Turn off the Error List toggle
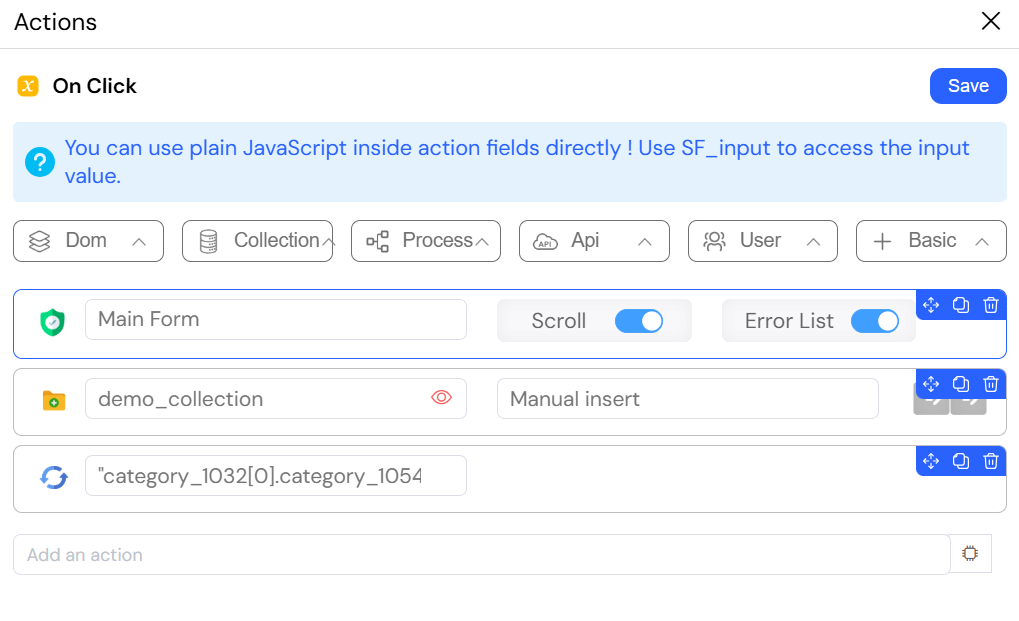The height and width of the screenshot is (621, 1019). tap(875, 321)
